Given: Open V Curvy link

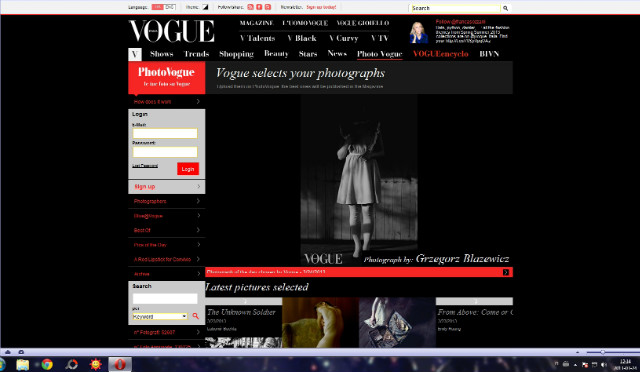Looking at the screenshot, I should click(x=344, y=38).
